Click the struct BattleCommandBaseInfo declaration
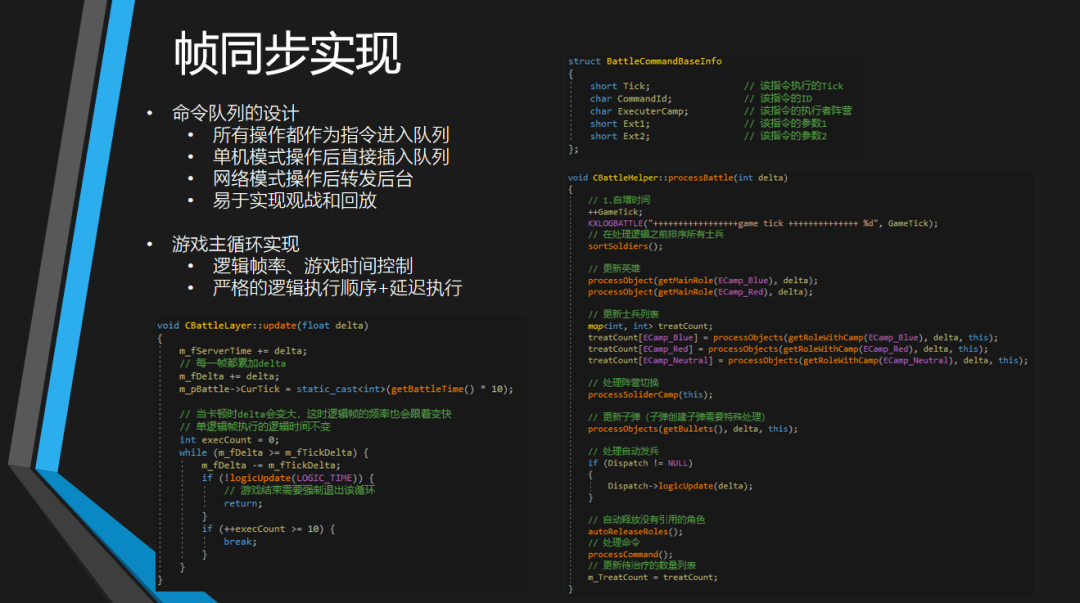Viewport: 1080px width, 603px height. (645, 61)
